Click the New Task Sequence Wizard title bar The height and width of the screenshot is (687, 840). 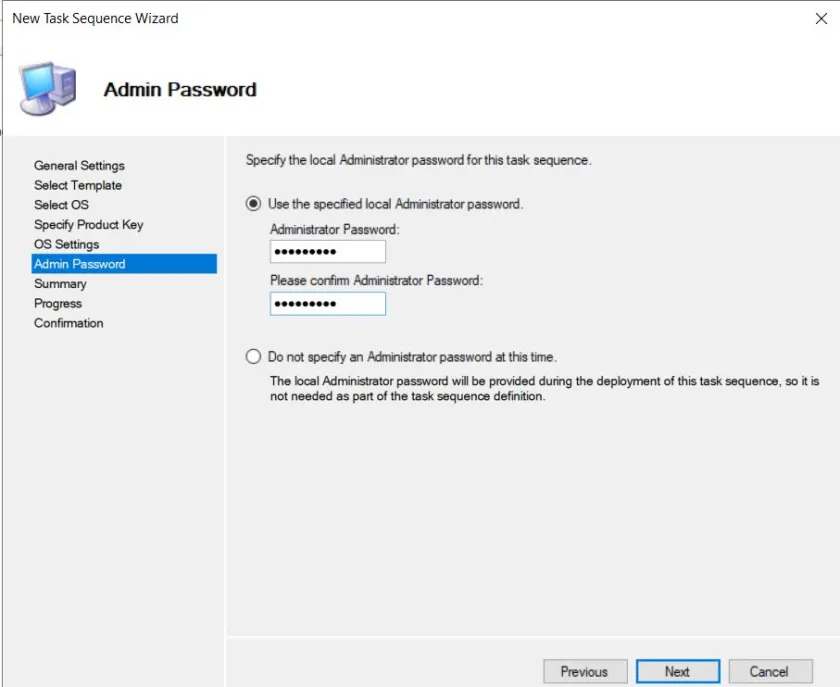tap(300, 18)
